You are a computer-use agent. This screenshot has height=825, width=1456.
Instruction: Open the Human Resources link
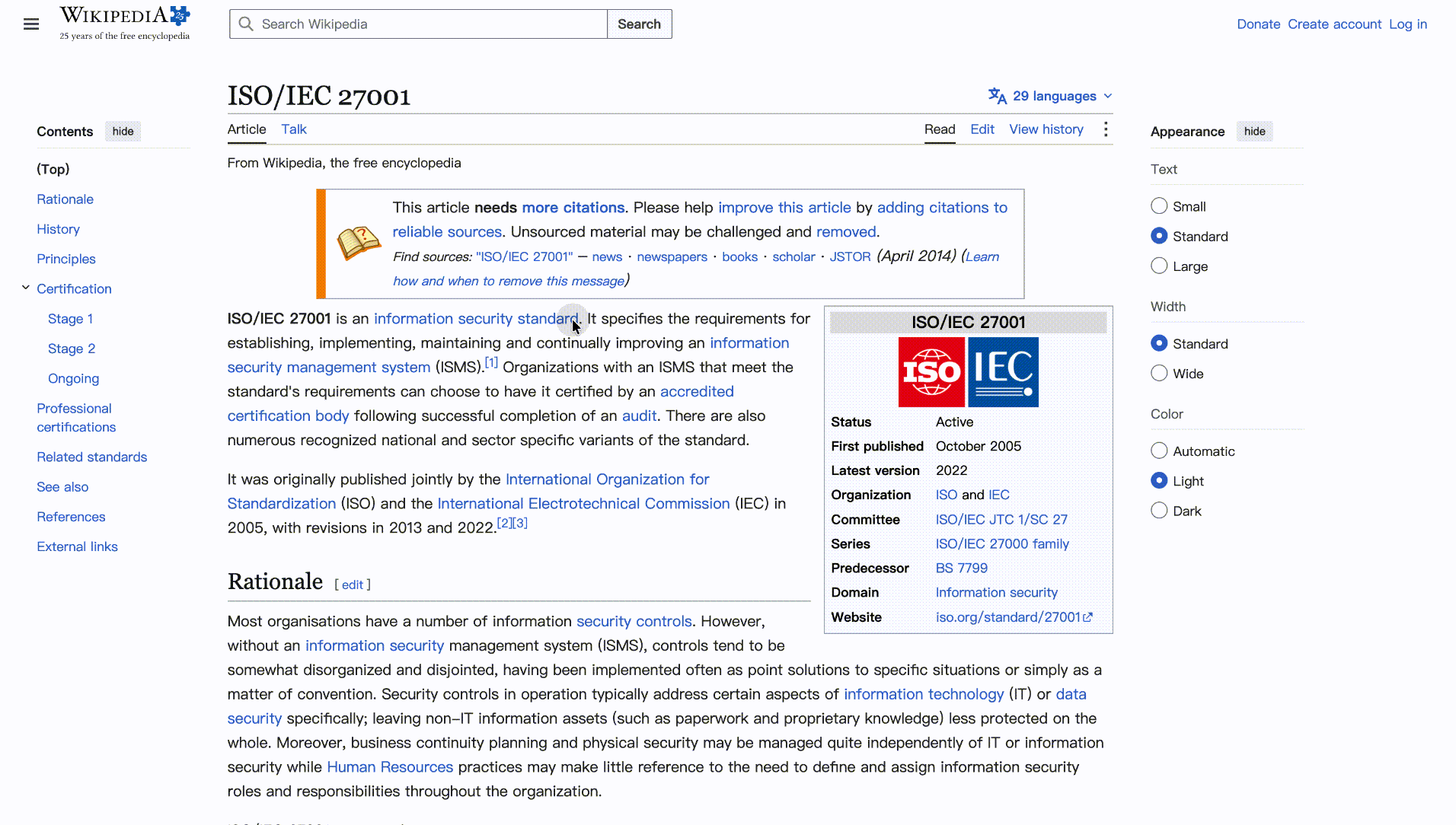tap(390, 767)
